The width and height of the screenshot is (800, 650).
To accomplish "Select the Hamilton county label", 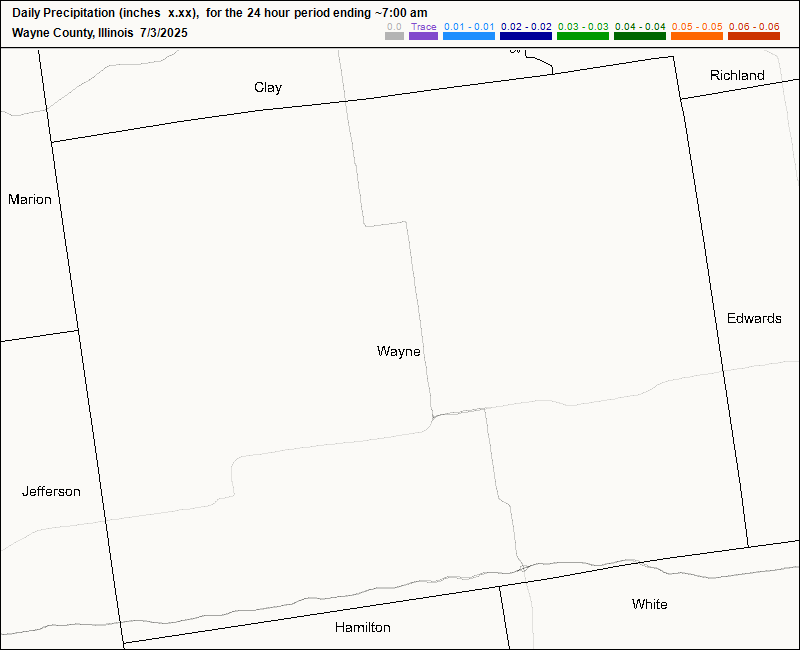I will click(363, 627).
